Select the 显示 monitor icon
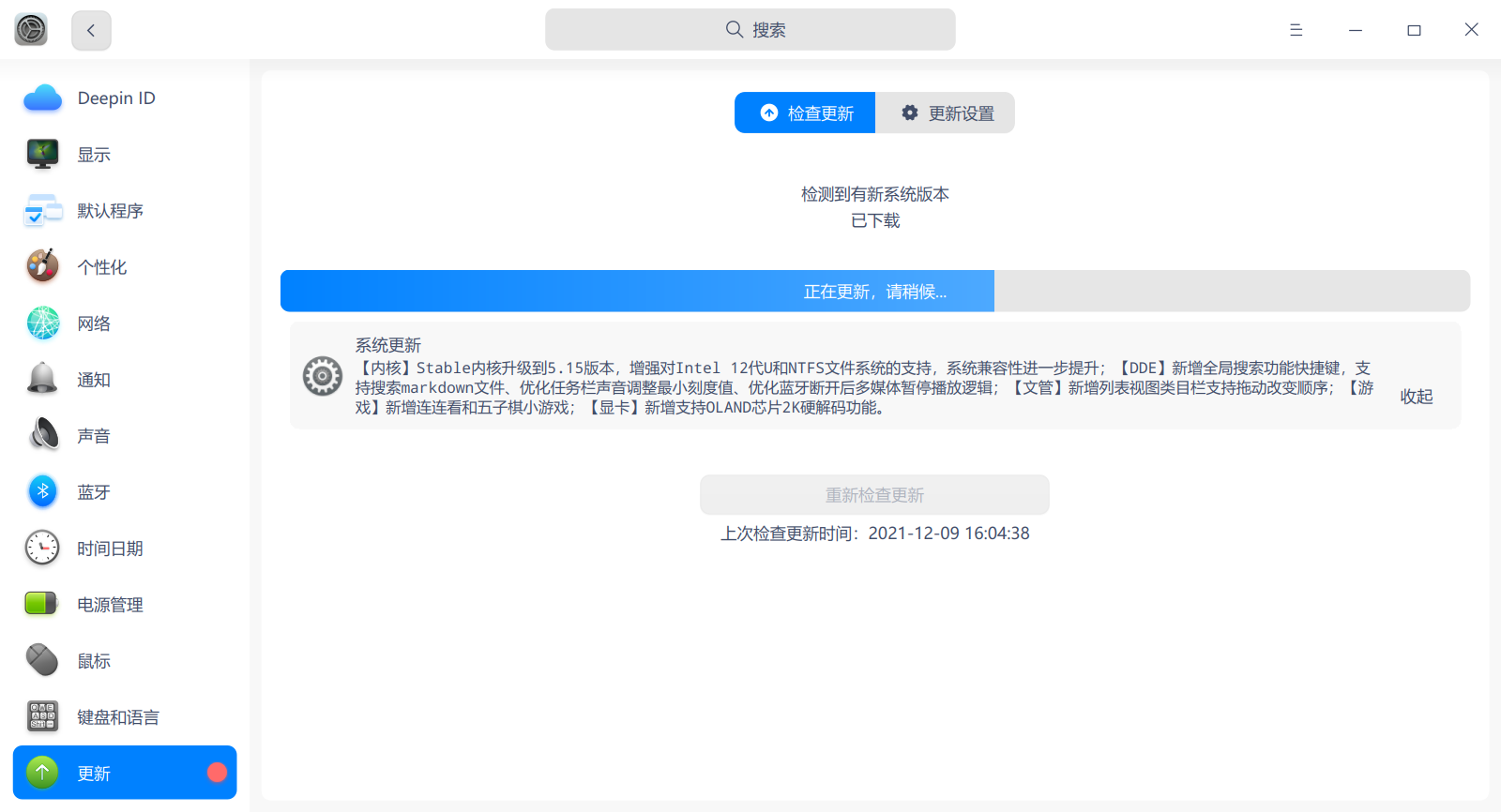Viewport: 1501px width, 812px height. point(42,155)
